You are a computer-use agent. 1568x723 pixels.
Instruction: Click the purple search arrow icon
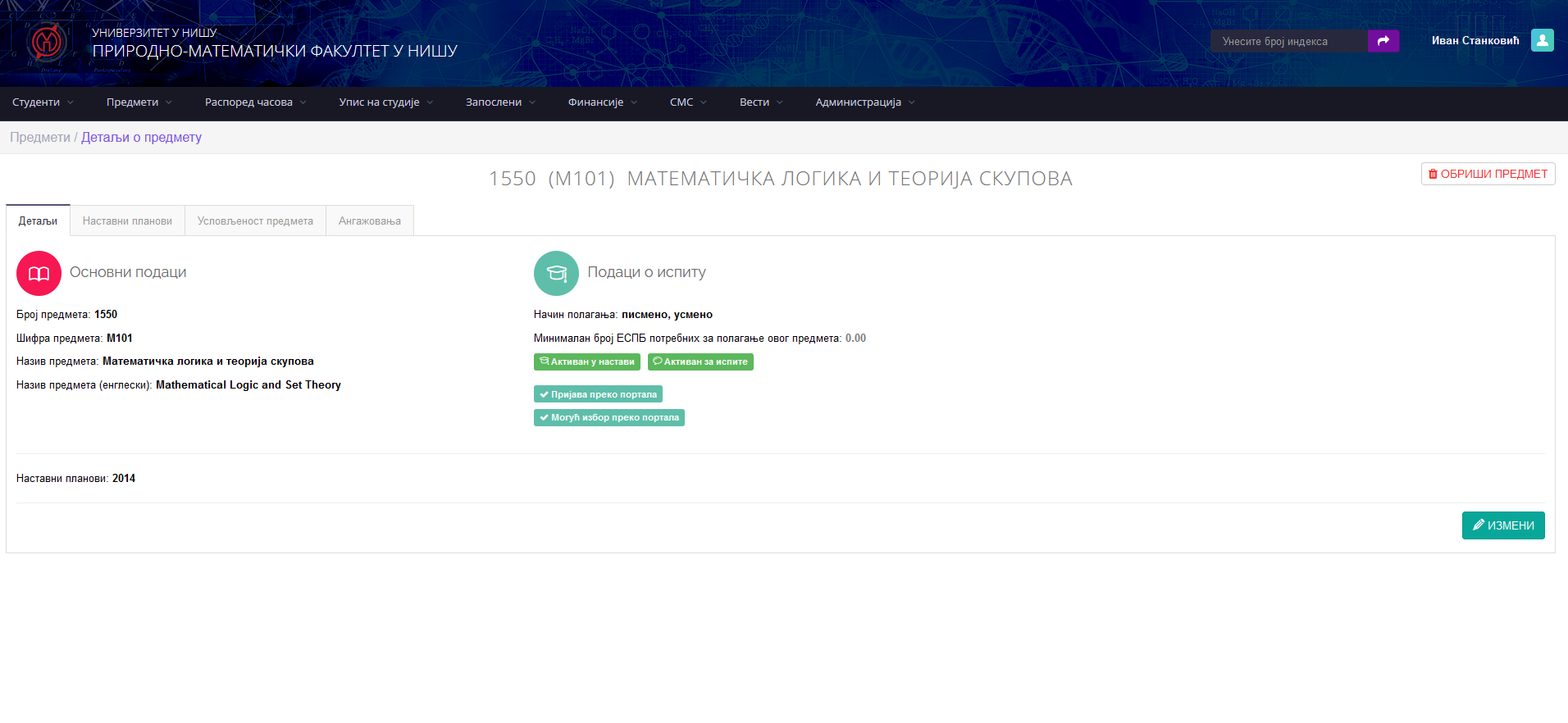(x=1383, y=41)
